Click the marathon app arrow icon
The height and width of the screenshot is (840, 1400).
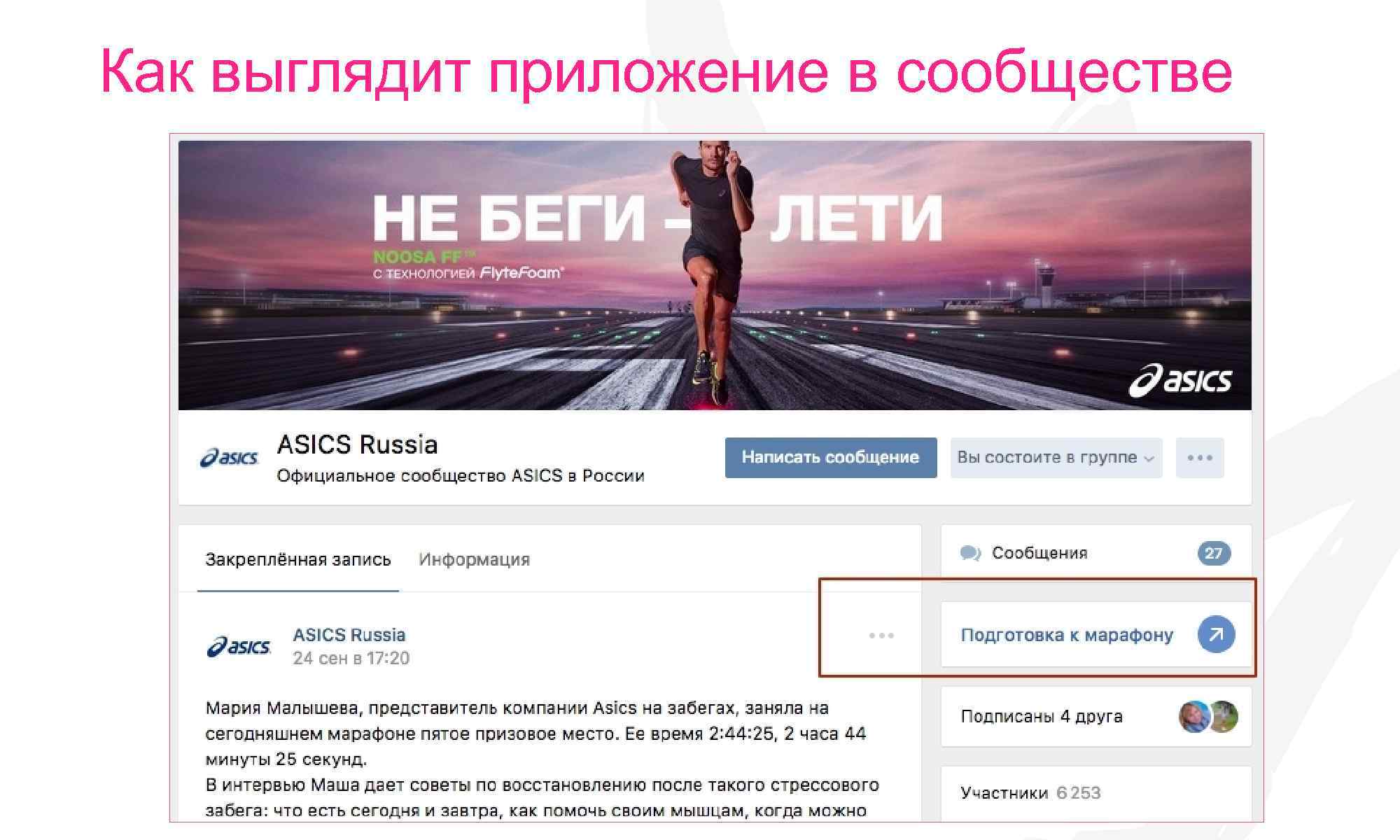(x=1216, y=634)
